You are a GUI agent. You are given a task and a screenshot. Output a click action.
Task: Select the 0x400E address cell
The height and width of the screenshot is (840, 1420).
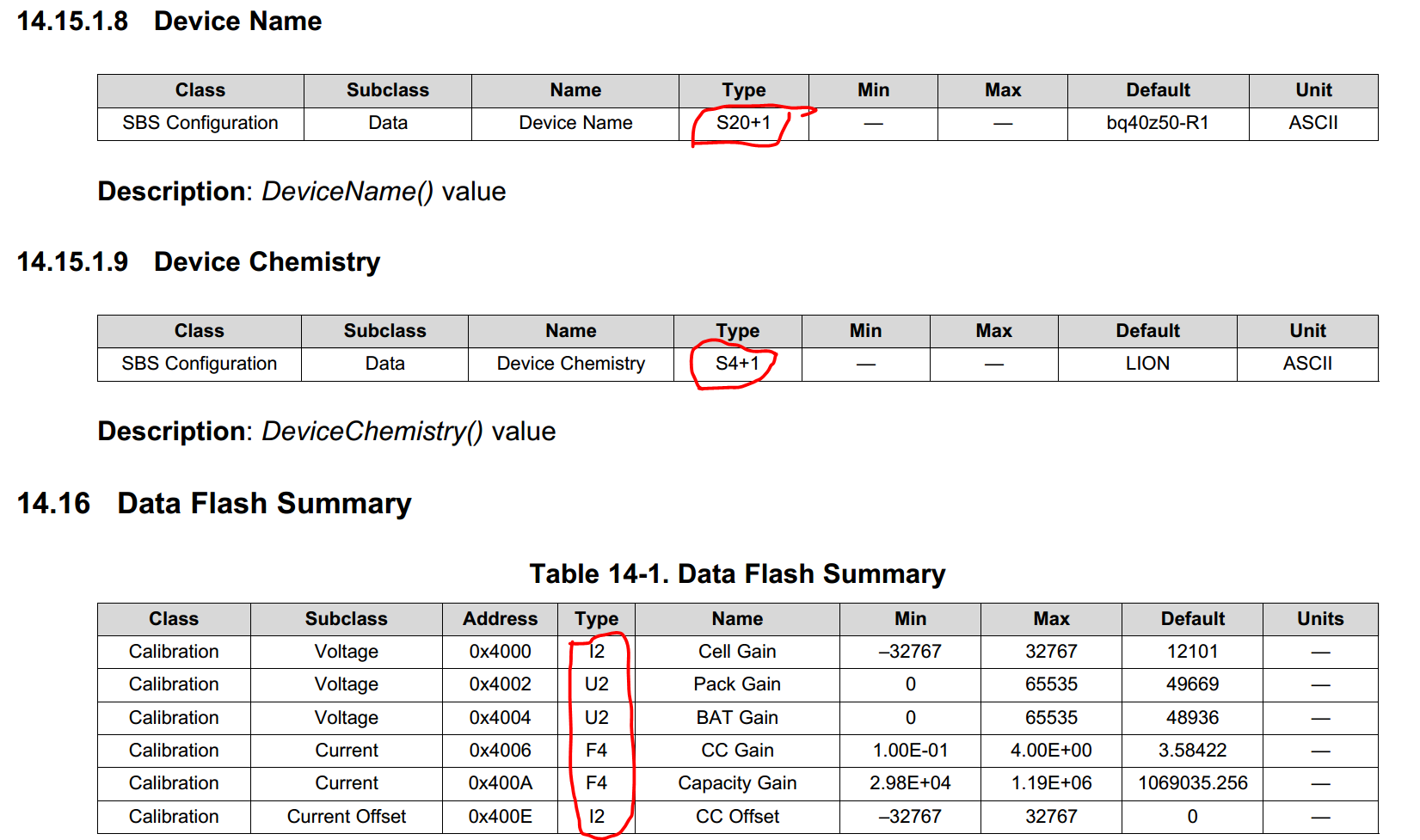point(500,817)
